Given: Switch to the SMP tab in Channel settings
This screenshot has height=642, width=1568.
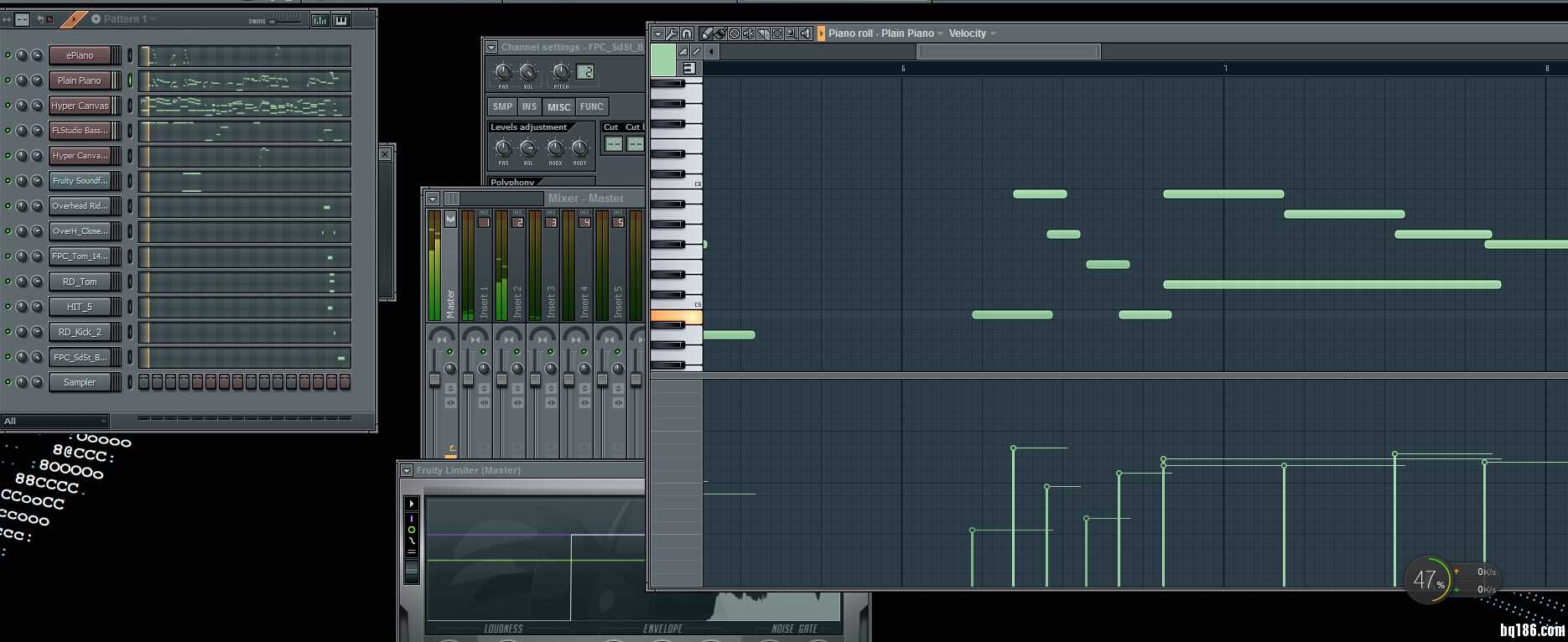Looking at the screenshot, I should pos(502,106).
